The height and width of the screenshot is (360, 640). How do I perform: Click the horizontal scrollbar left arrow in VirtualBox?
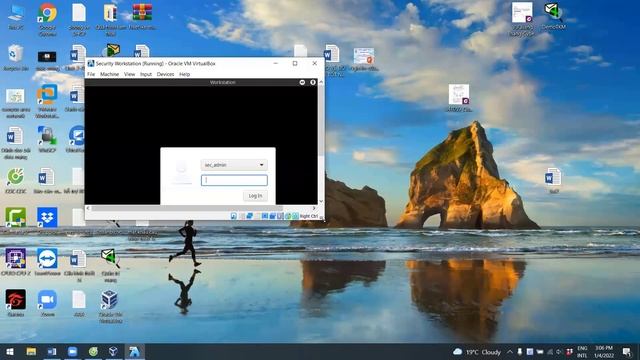coord(88,208)
